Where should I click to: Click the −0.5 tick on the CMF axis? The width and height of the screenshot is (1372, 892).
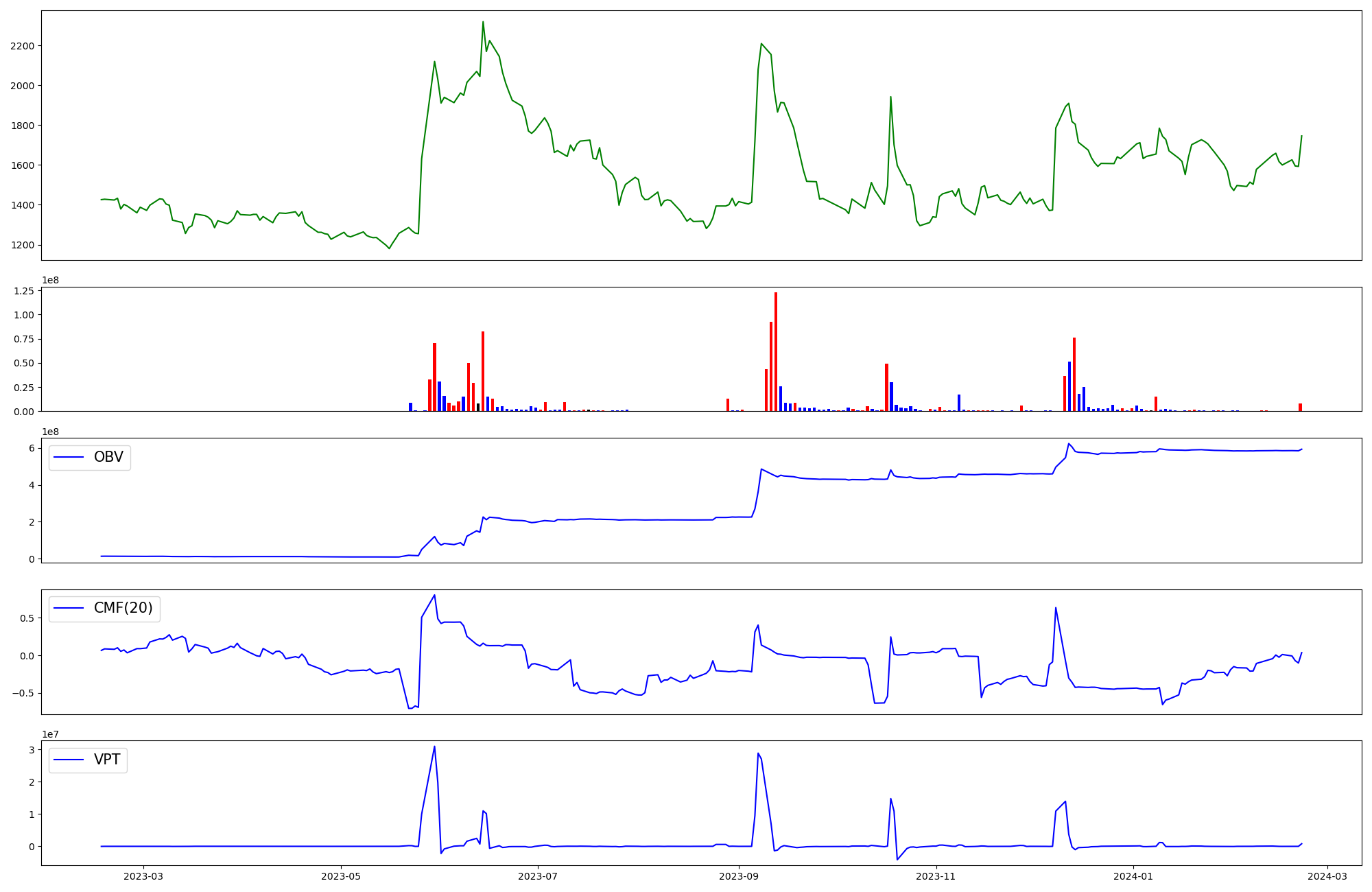pos(23,693)
